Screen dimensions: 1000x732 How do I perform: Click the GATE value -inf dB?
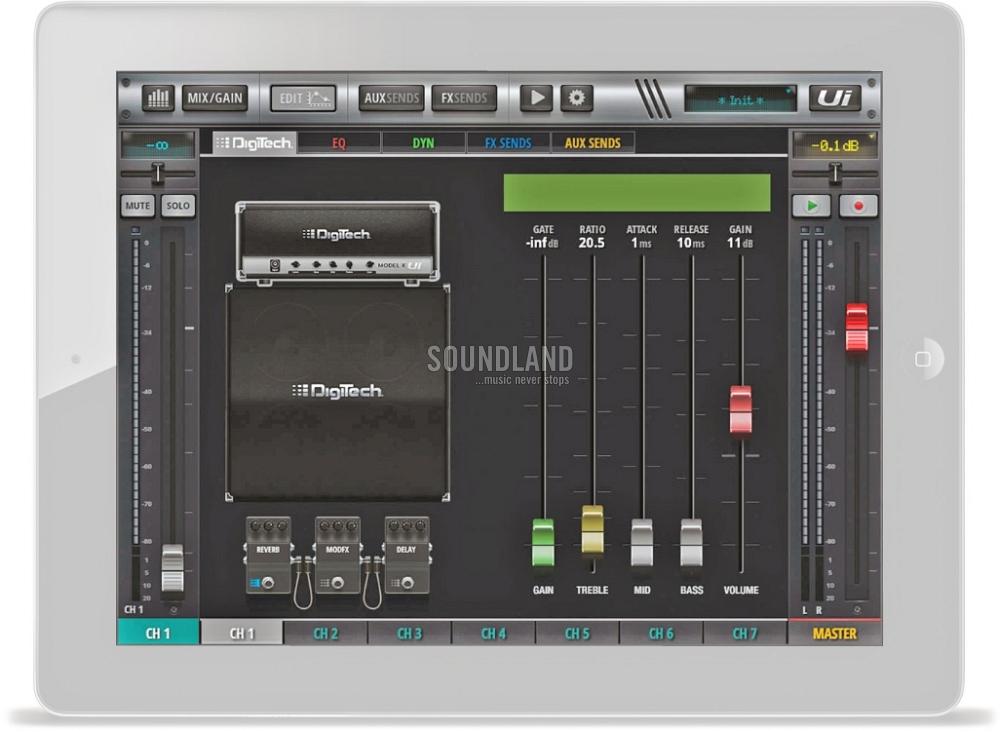click(542, 243)
